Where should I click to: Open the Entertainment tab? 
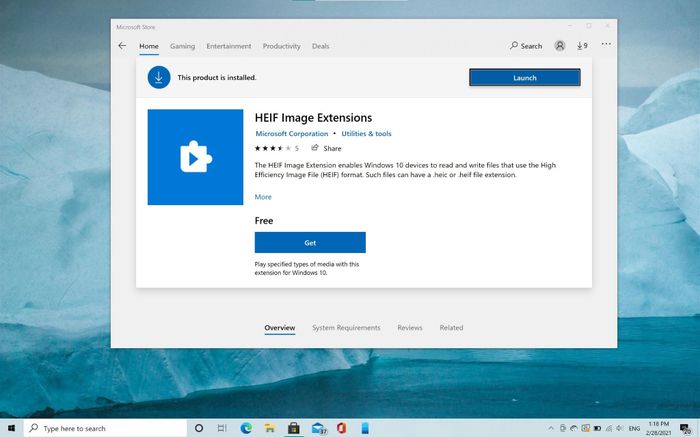pos(229,46)
